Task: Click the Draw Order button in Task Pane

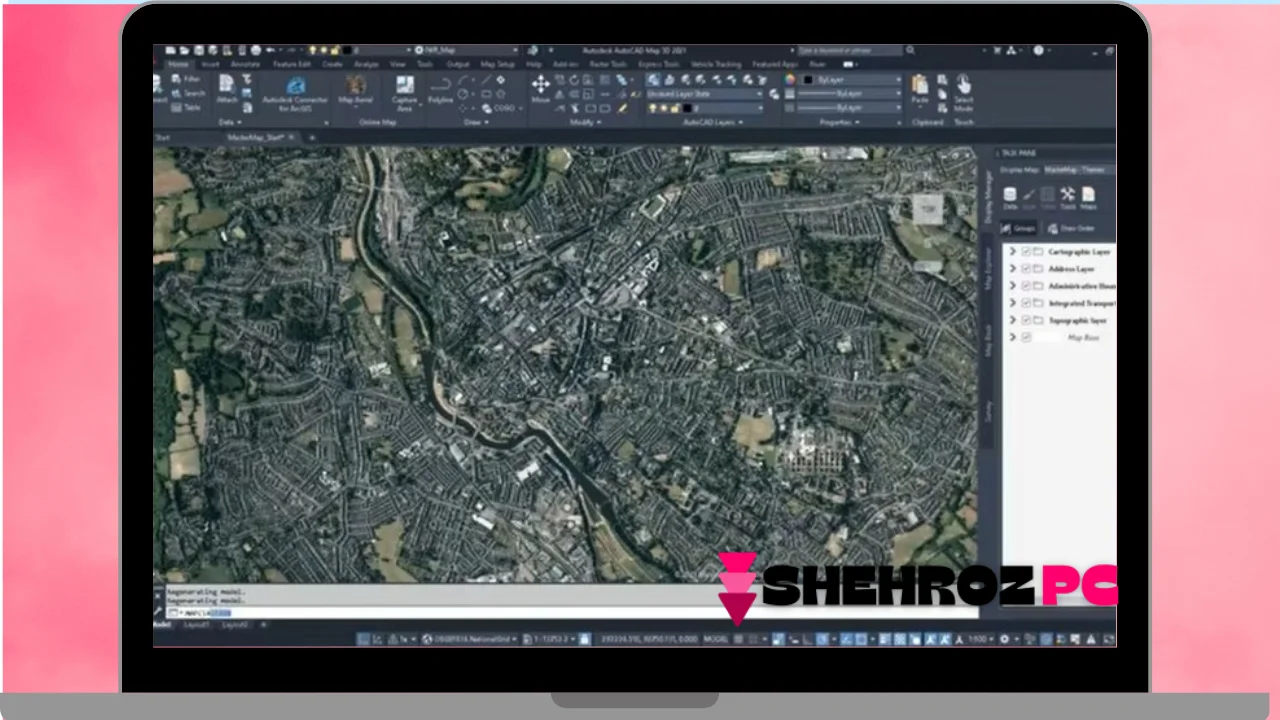Action: coord(1071,228)
